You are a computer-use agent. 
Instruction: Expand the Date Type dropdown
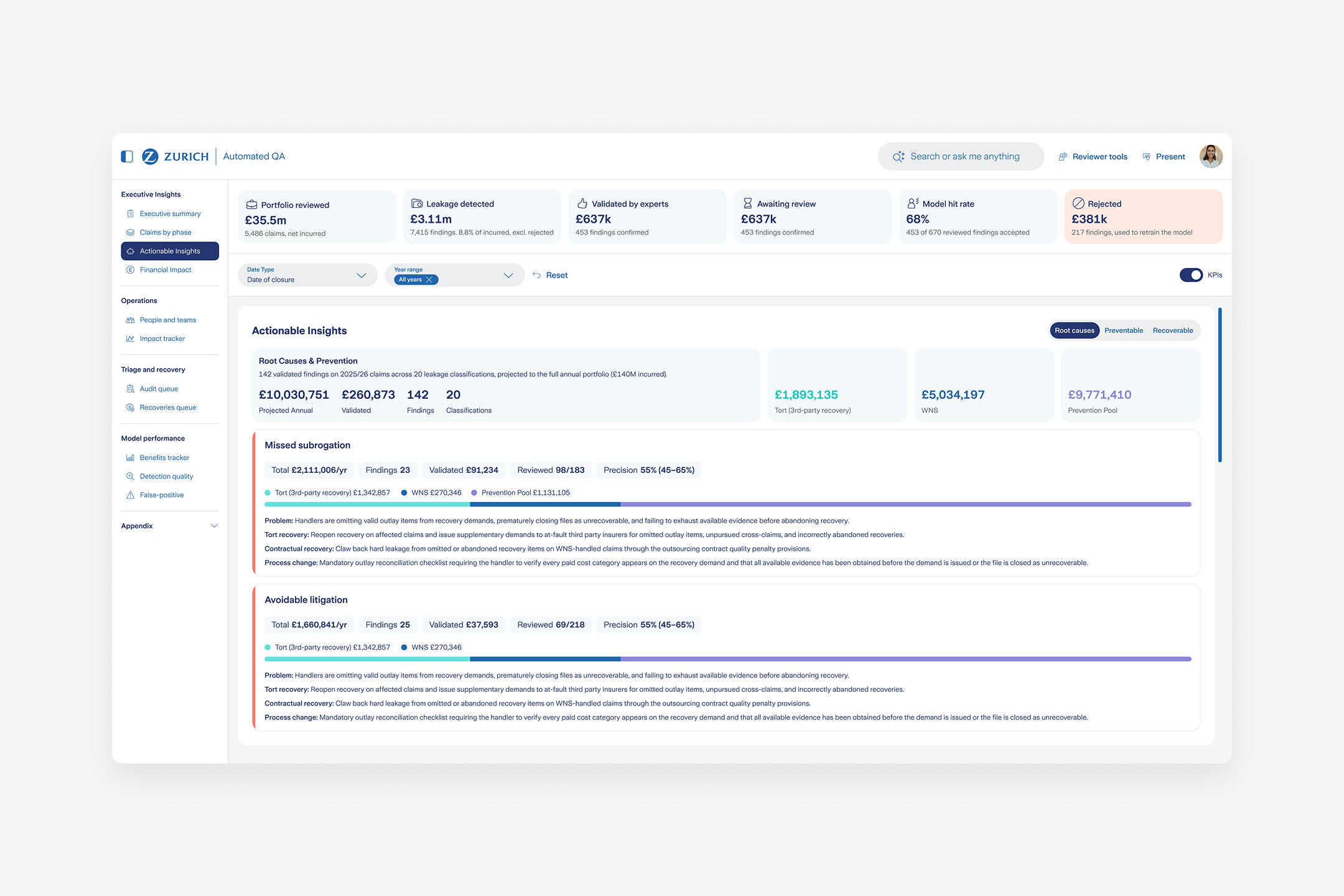pyautogui.click(x=307, y=275)
